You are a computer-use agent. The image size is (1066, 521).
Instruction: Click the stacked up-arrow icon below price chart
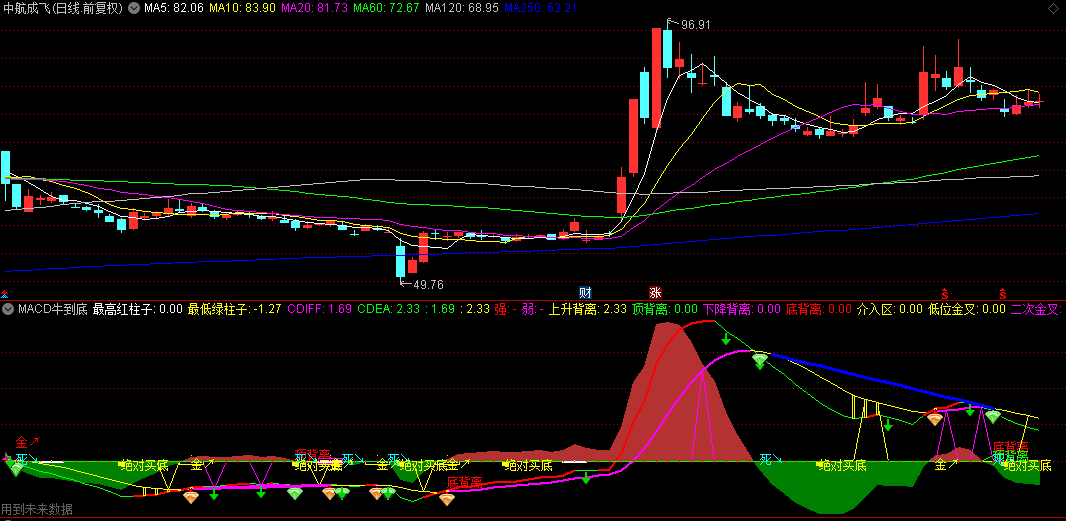tap(5, 294)
